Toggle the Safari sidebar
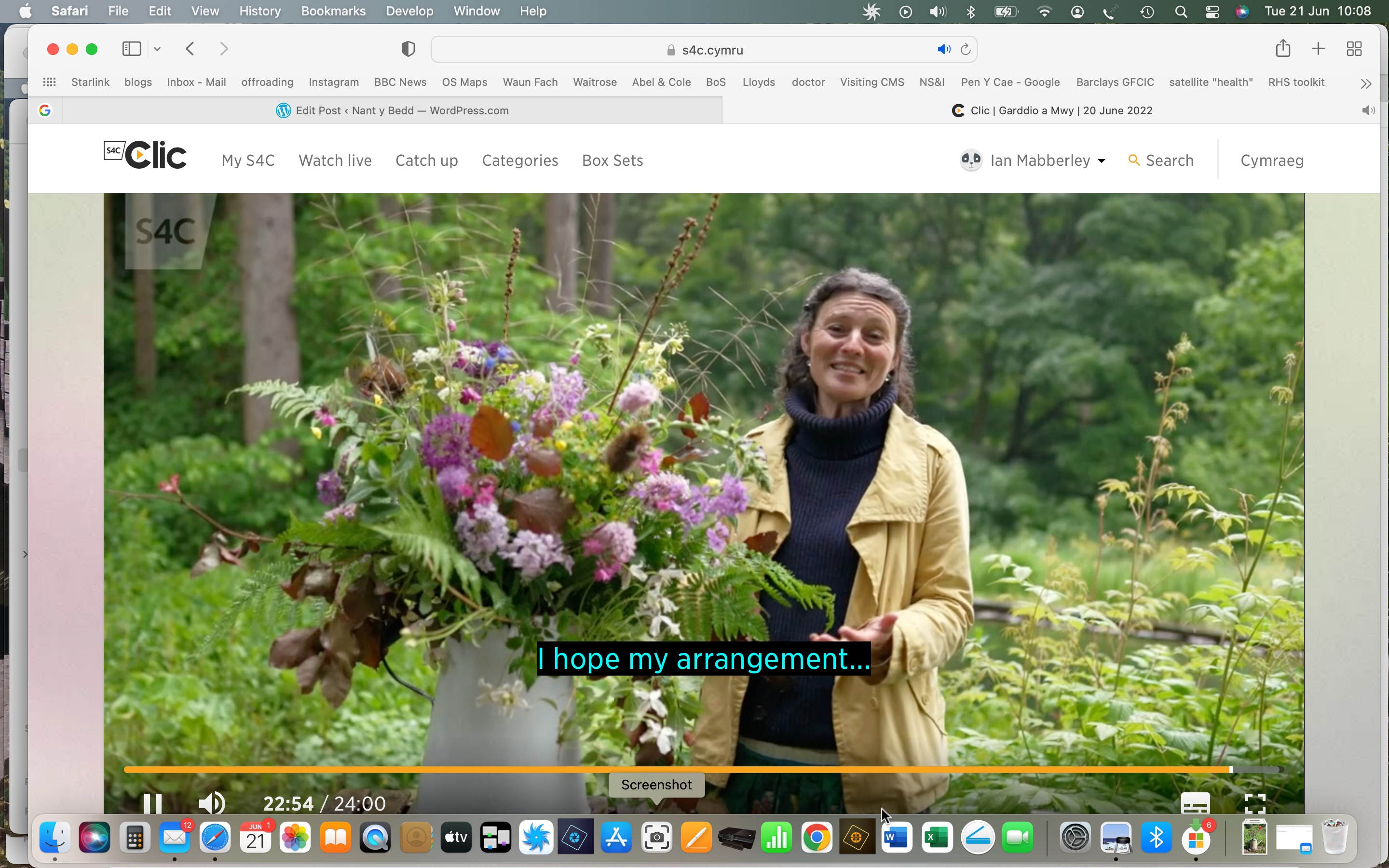 point(132,49)
